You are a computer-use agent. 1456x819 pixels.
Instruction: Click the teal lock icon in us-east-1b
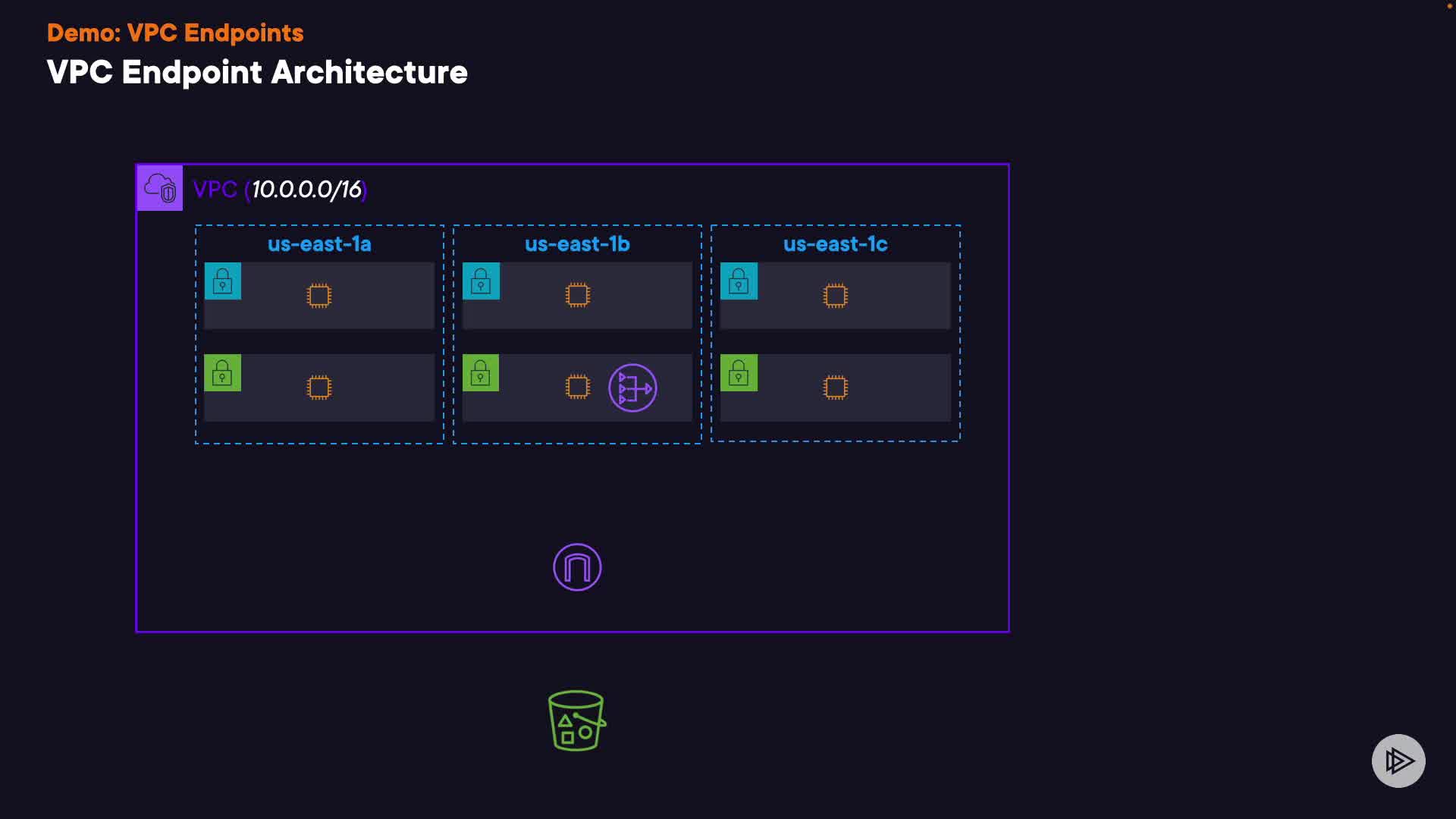point(481,281)
